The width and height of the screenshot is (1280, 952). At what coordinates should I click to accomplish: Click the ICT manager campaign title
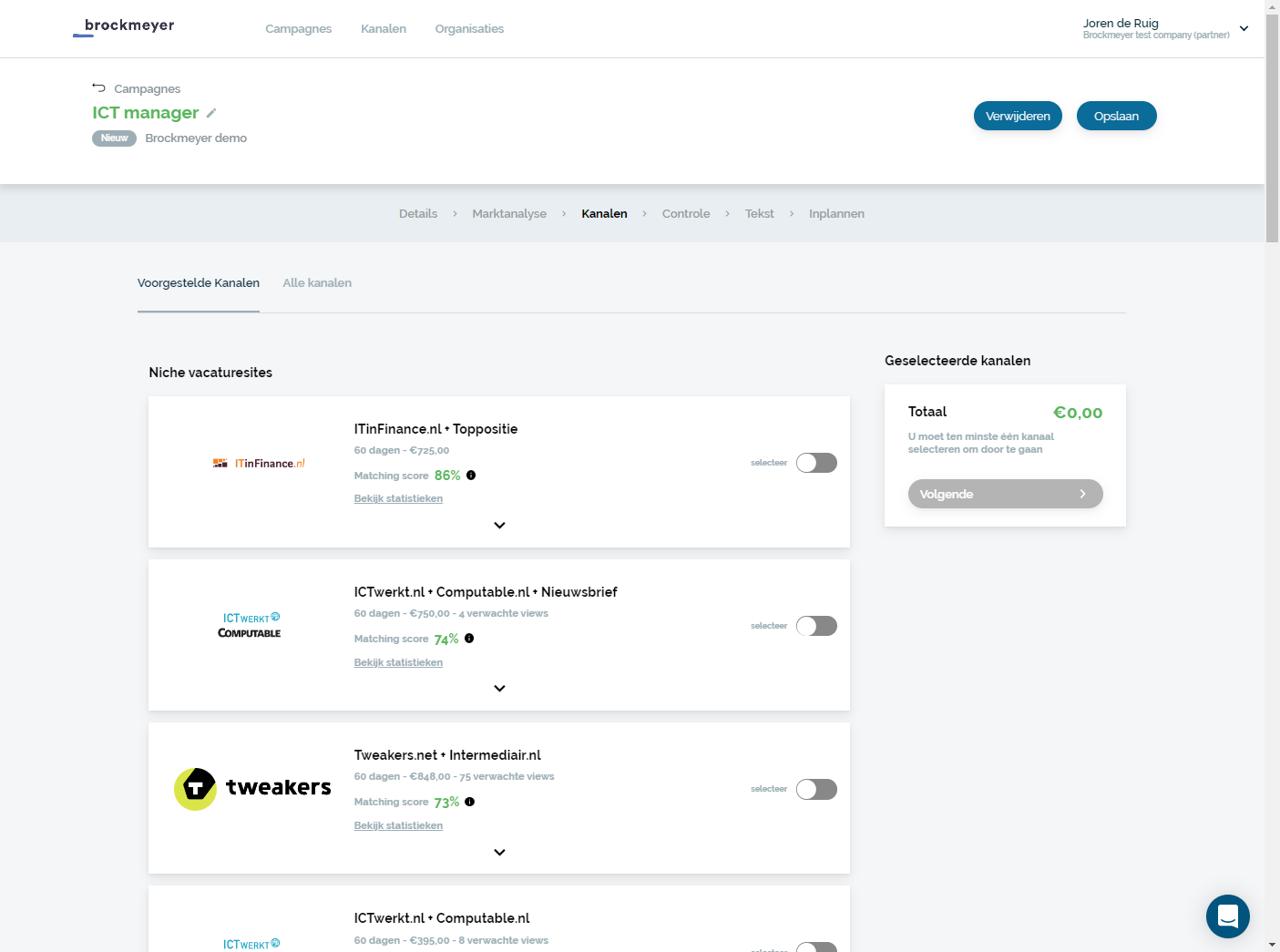[x=146, y=113]
